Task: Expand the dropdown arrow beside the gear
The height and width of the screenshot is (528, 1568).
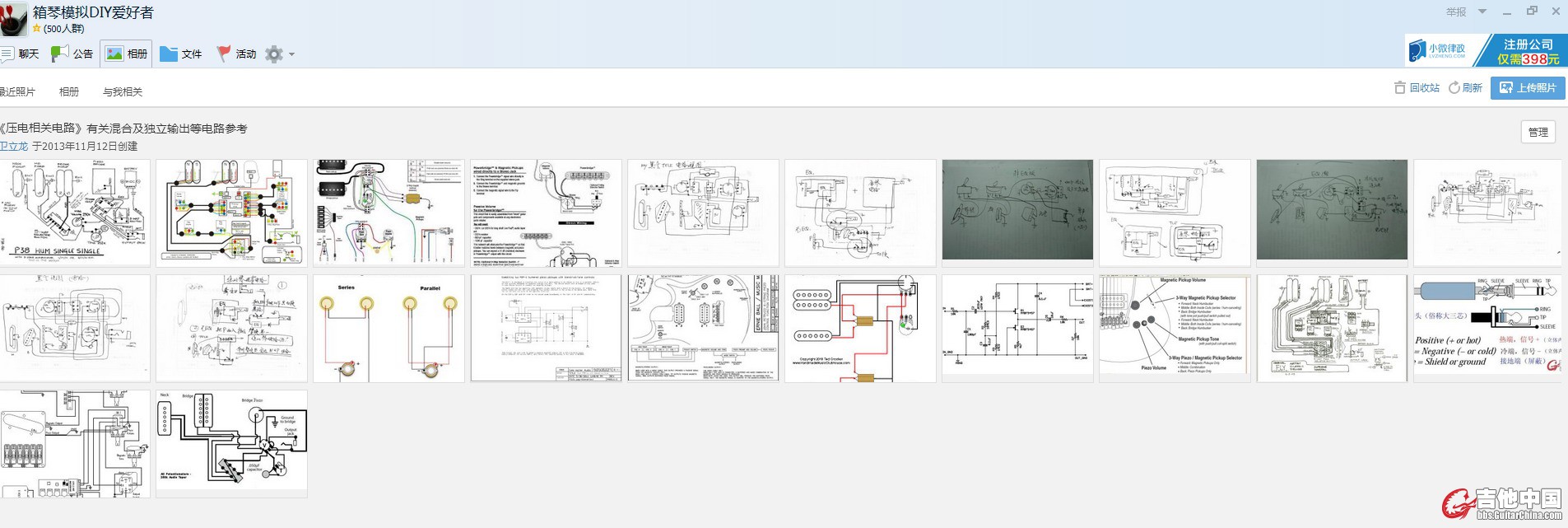Action: click(291, 55)
